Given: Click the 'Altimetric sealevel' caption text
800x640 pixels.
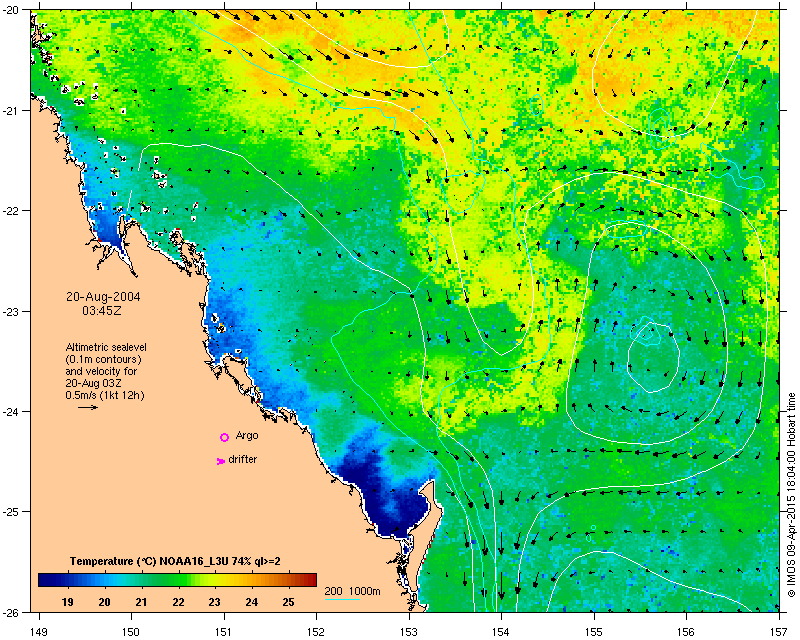Looking at the screenshot, I should (x=106, y=347).
